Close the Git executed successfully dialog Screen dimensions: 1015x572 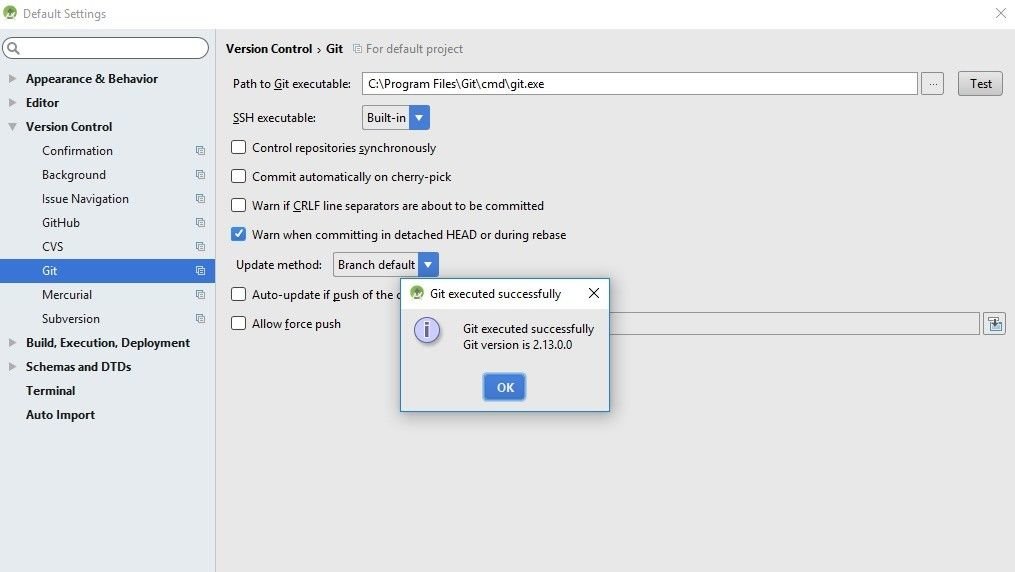click(x=594, y=293)
